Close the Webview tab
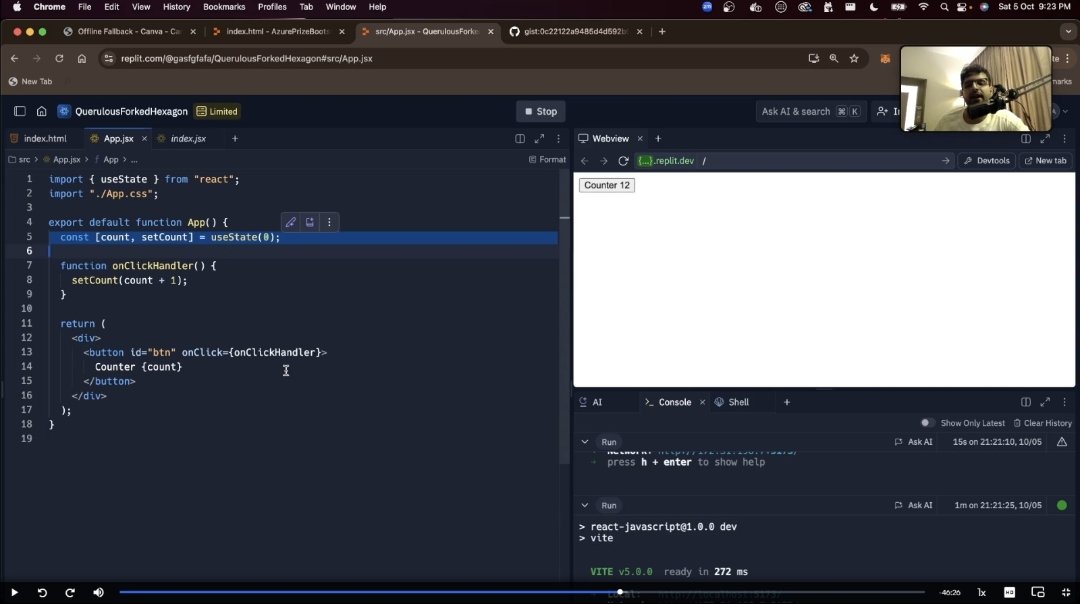 (x=640, y=138)
